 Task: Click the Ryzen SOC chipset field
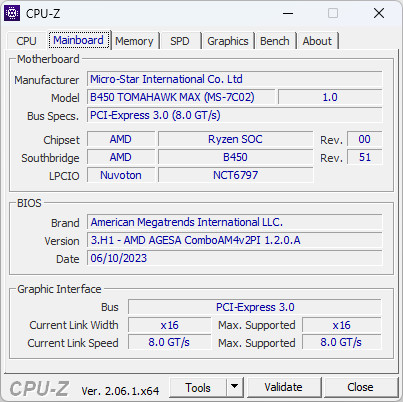coord(236,139)
